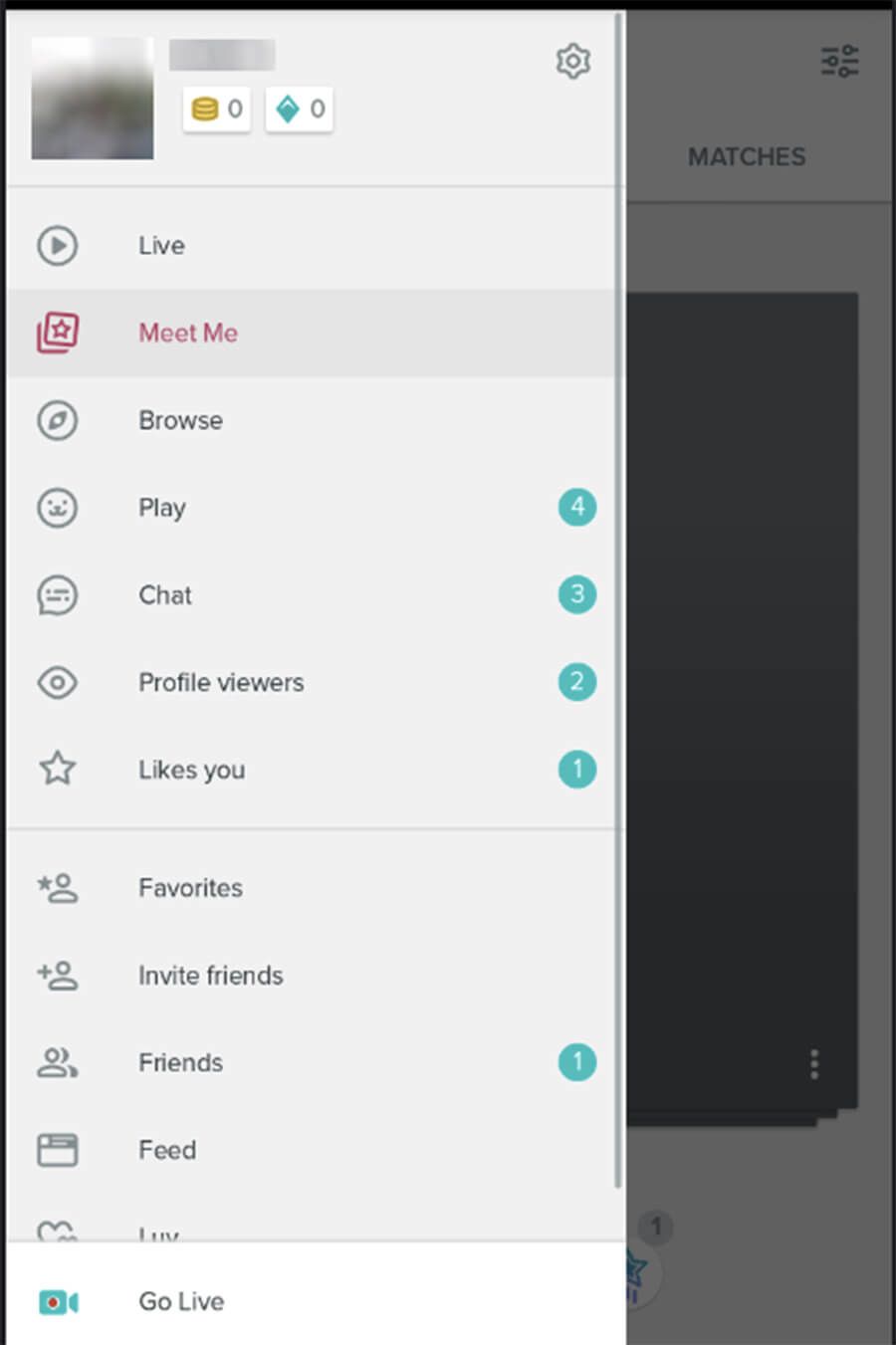
Task: Open the blurred profile picture thumbnail
Action: click(93, 99)
